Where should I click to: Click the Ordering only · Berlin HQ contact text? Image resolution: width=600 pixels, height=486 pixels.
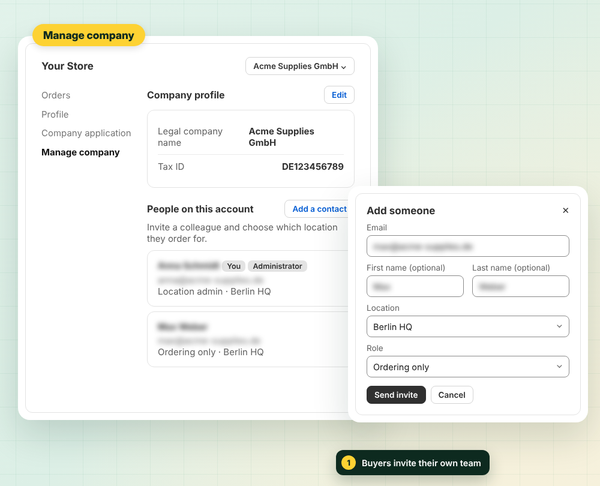(x=210, y=352)
